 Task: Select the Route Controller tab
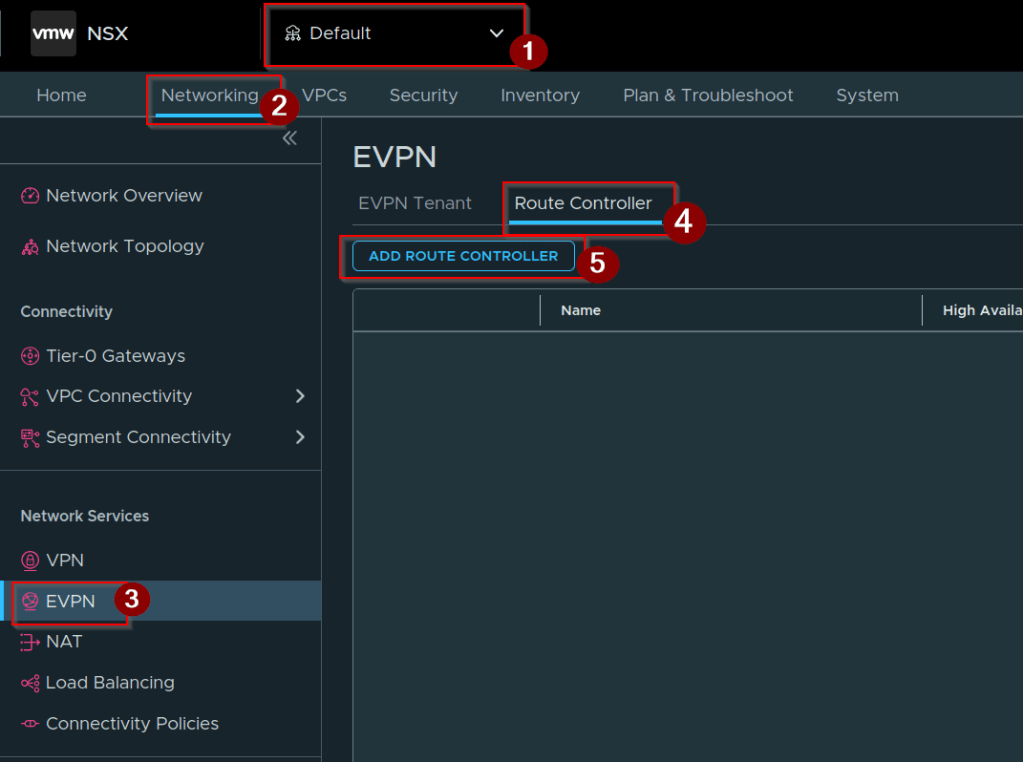(x=583, y=204)
